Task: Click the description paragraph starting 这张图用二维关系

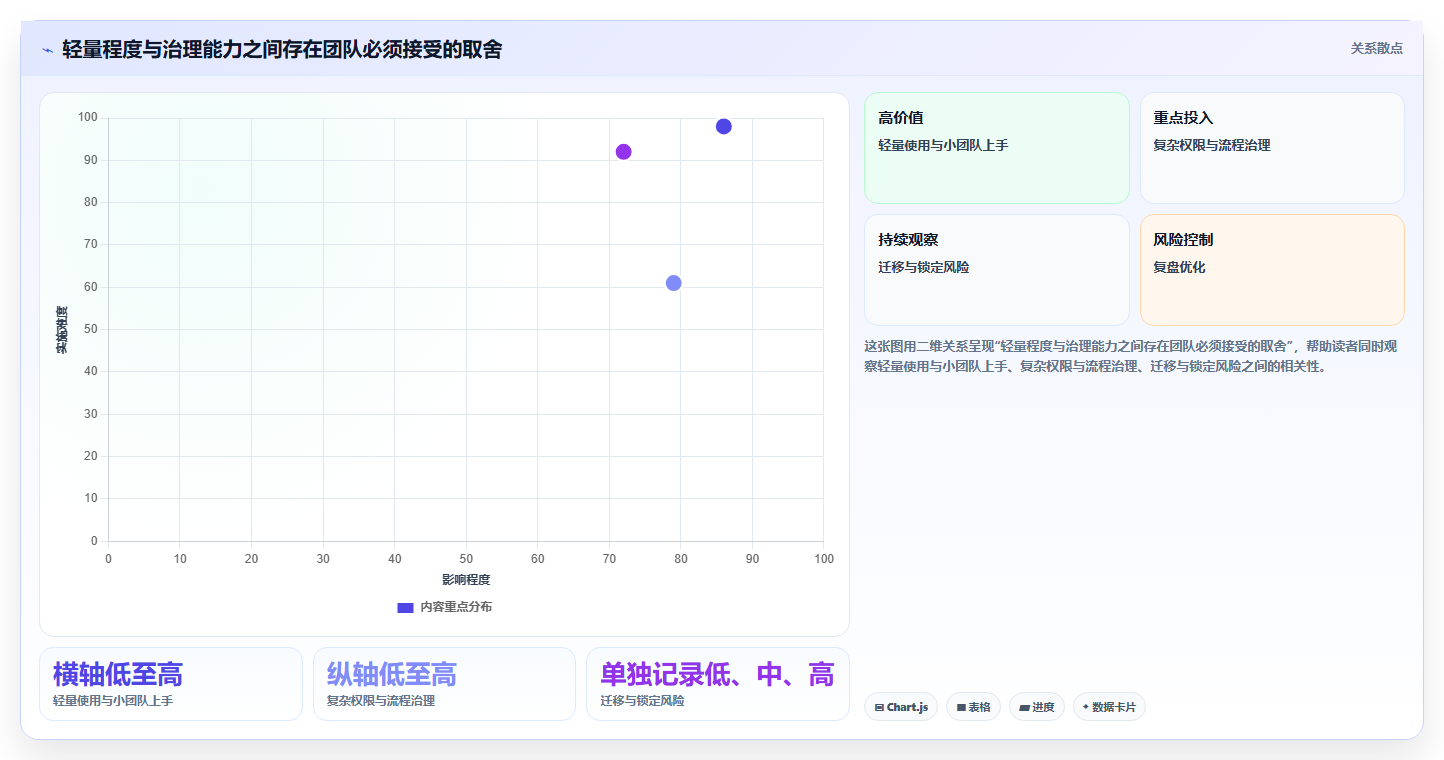Action: [x=1131, y=356]
